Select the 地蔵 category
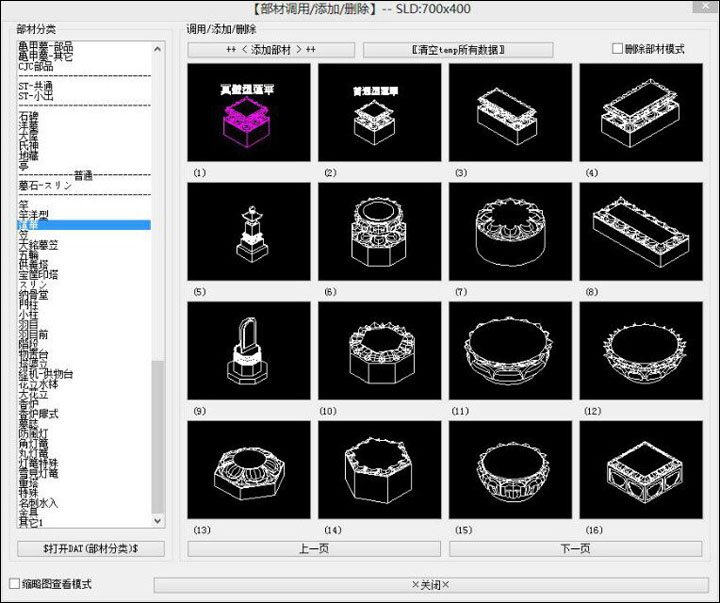This screenshot has width=720, height=603. point(28,156)
